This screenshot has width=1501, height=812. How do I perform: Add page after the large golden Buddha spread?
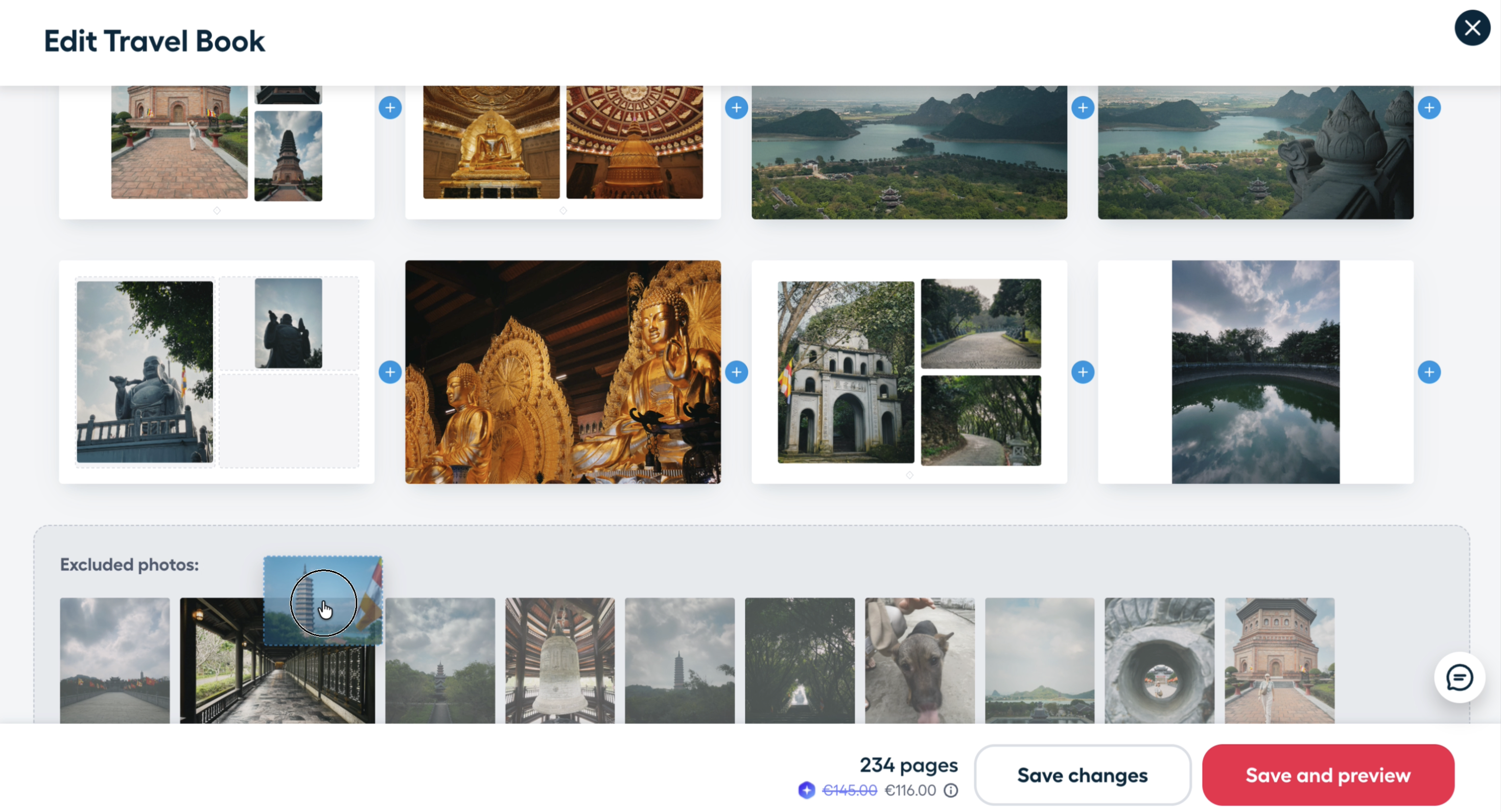point(737,372)
